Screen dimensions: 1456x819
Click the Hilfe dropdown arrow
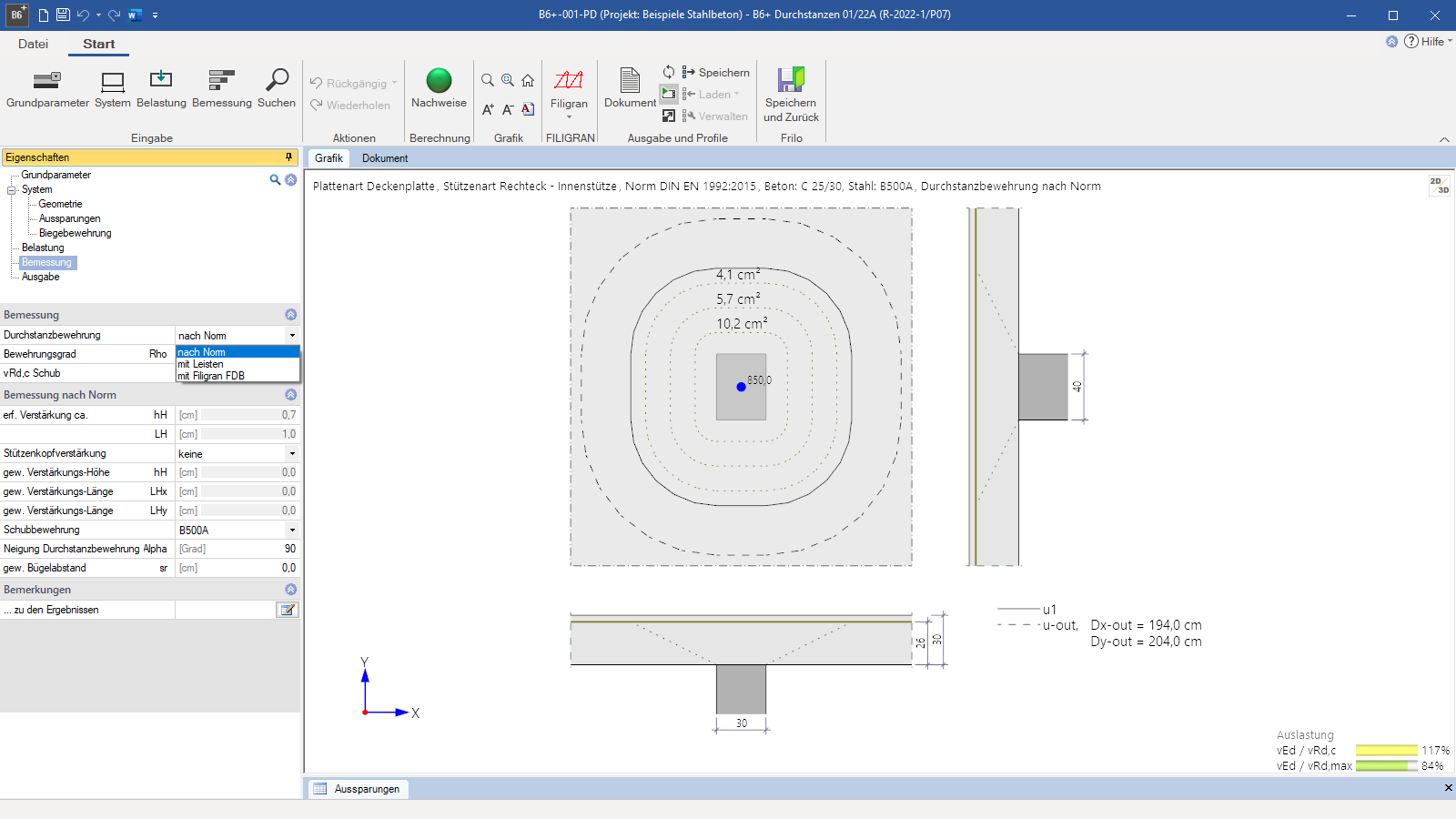point(1450,41)
